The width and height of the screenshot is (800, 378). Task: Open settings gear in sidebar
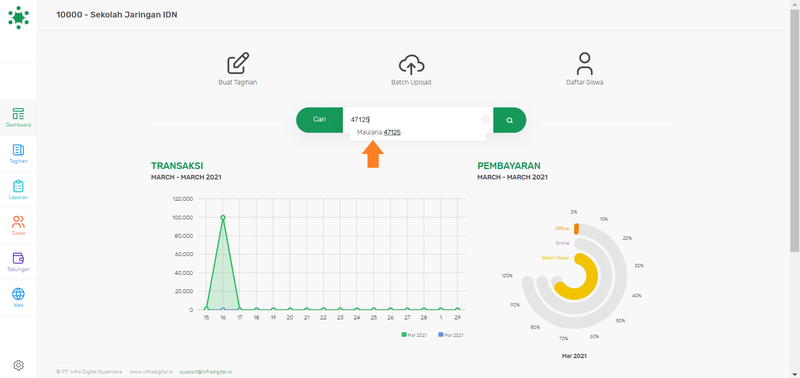pyautogui.click(x=18, y=365)
